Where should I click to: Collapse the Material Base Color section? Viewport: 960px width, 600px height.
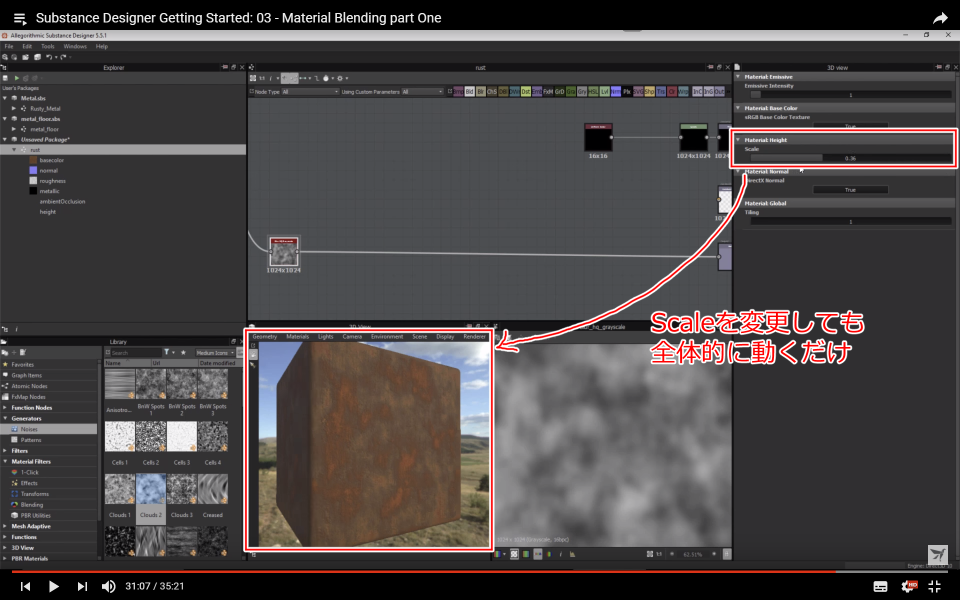click(738, 108)
